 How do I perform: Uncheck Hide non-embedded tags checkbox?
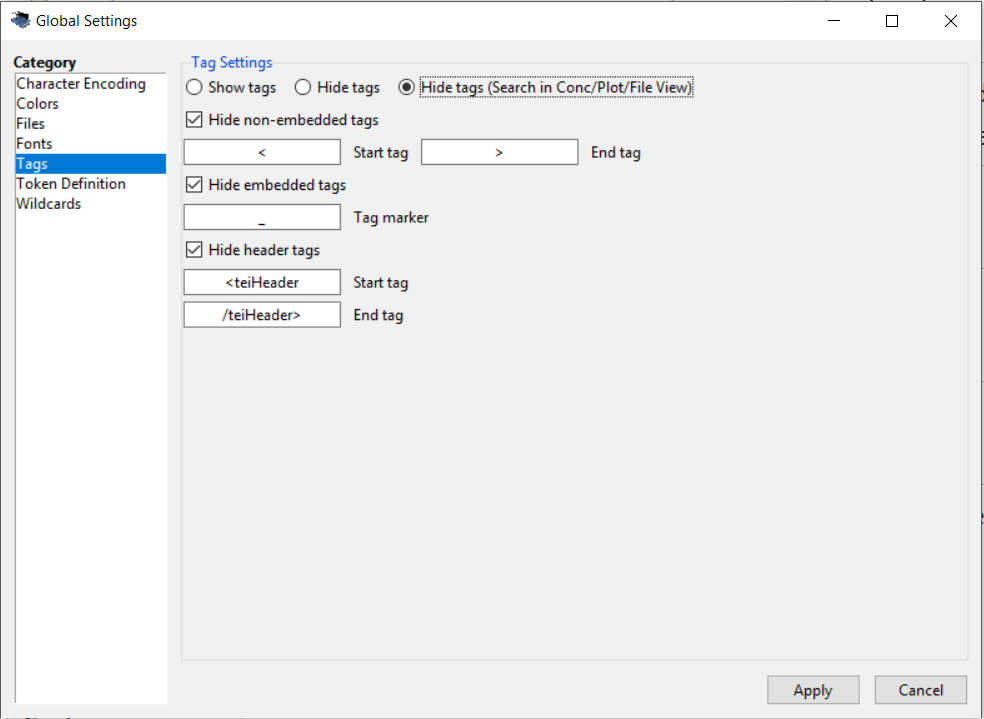[x=195, y=120]
